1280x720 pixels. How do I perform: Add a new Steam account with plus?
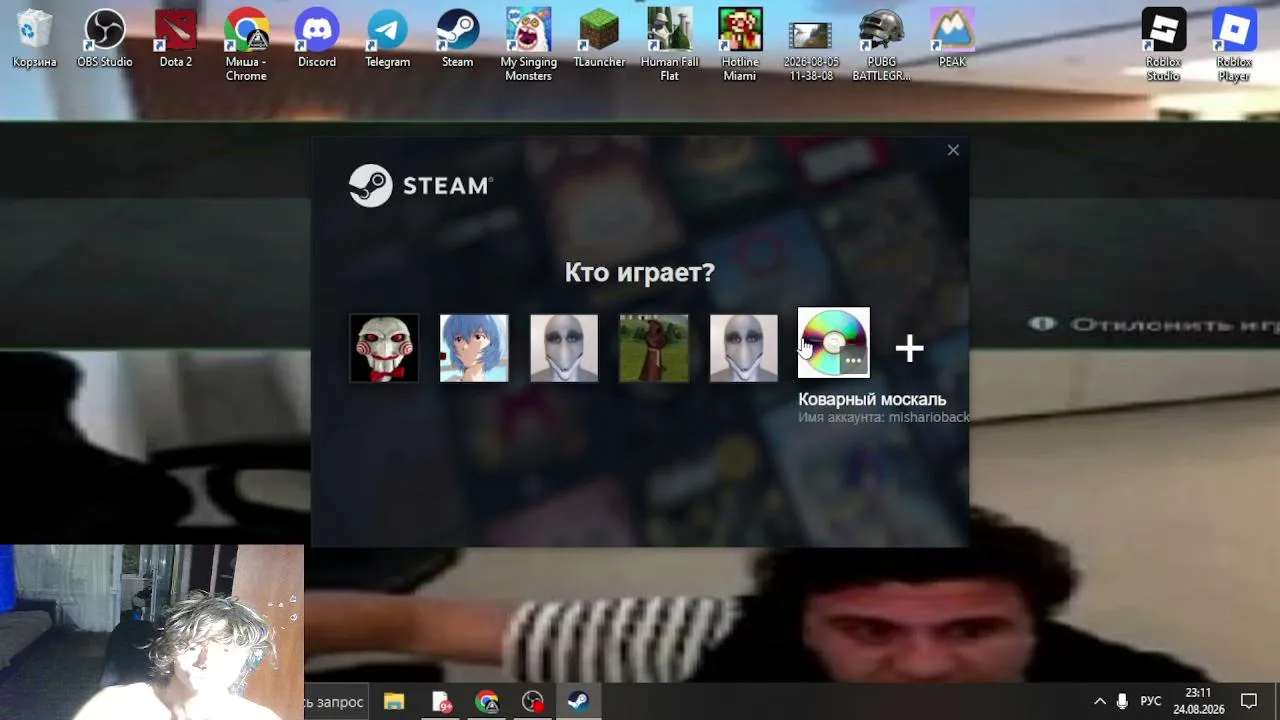click(909, 348)
